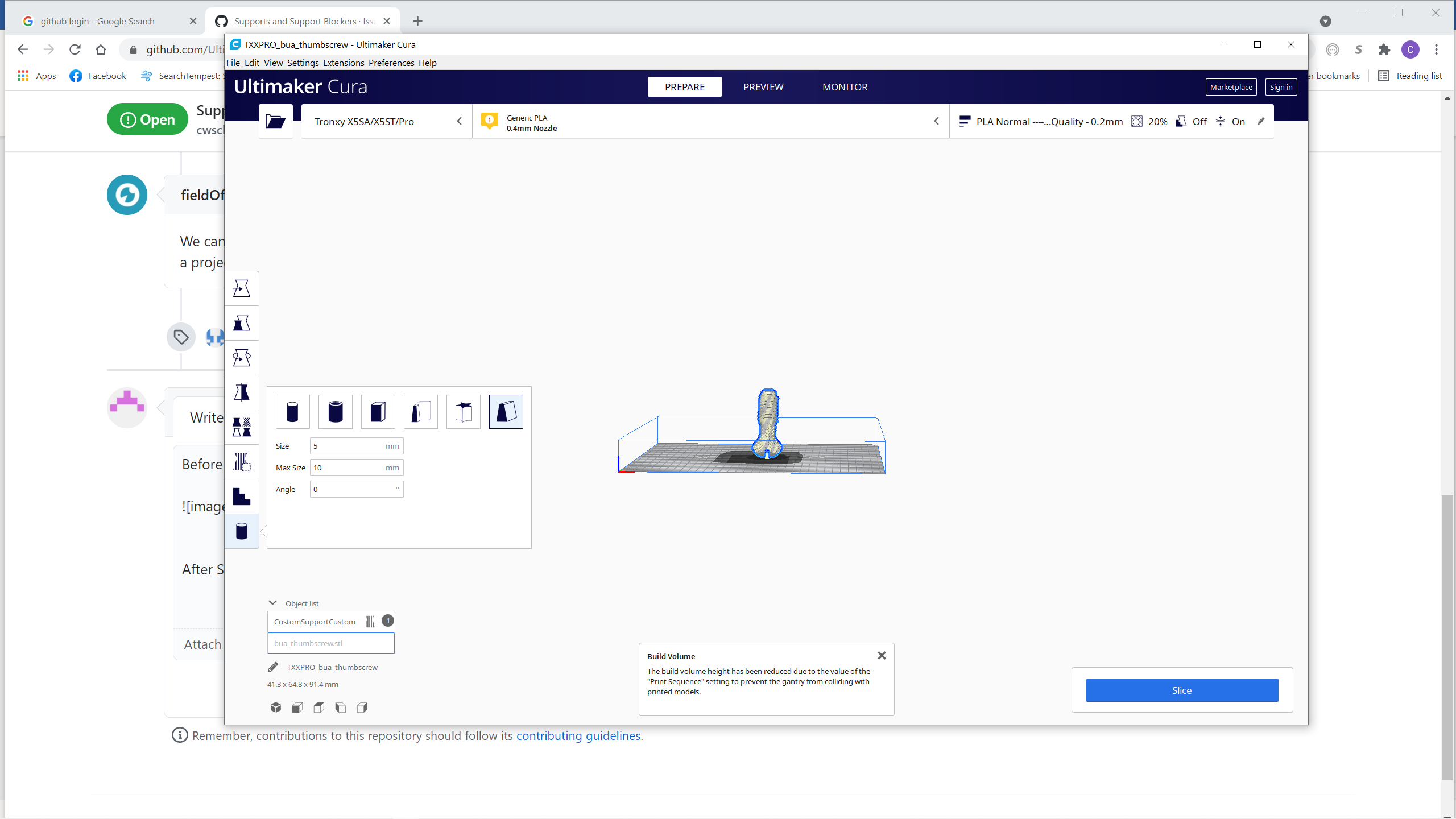This screenshot has height=819, width=1456.
Task: Select the Cube support shape
Action: (x=377, y=411)
